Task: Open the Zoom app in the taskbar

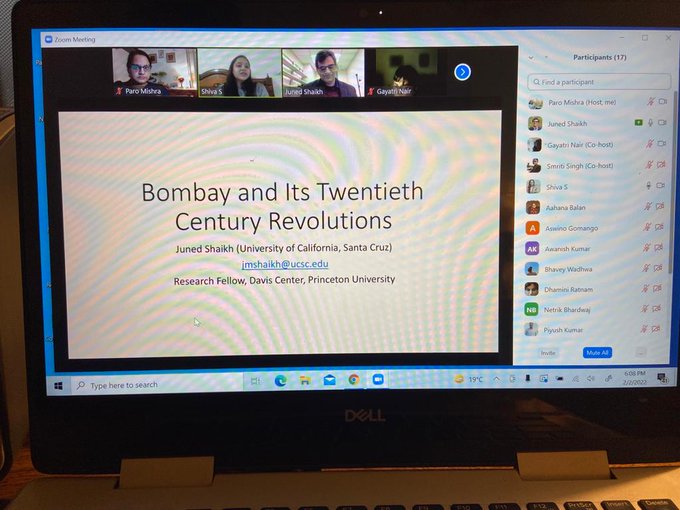Action: [378, 380]
